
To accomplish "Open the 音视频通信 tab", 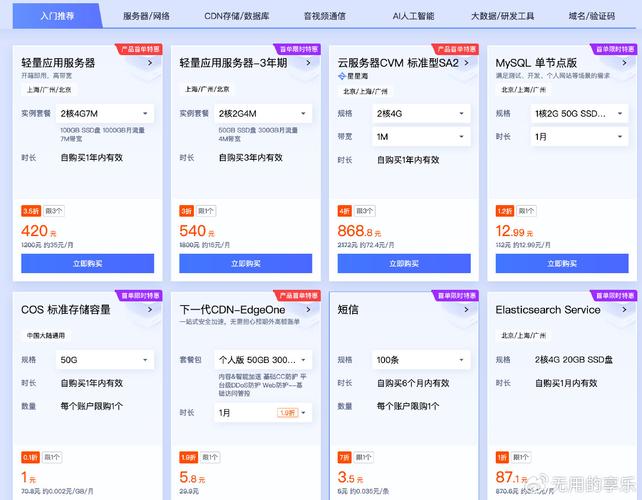I will point(325,16).
